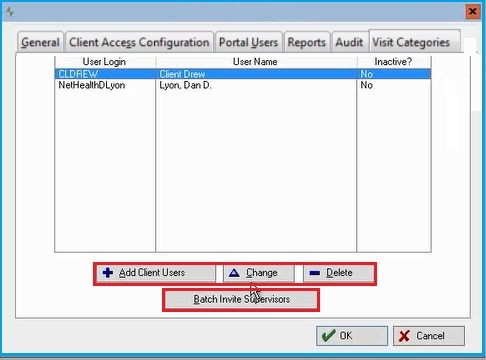486x360 pixels.
Task: Click the User Login column header
Action: [105, 62]
